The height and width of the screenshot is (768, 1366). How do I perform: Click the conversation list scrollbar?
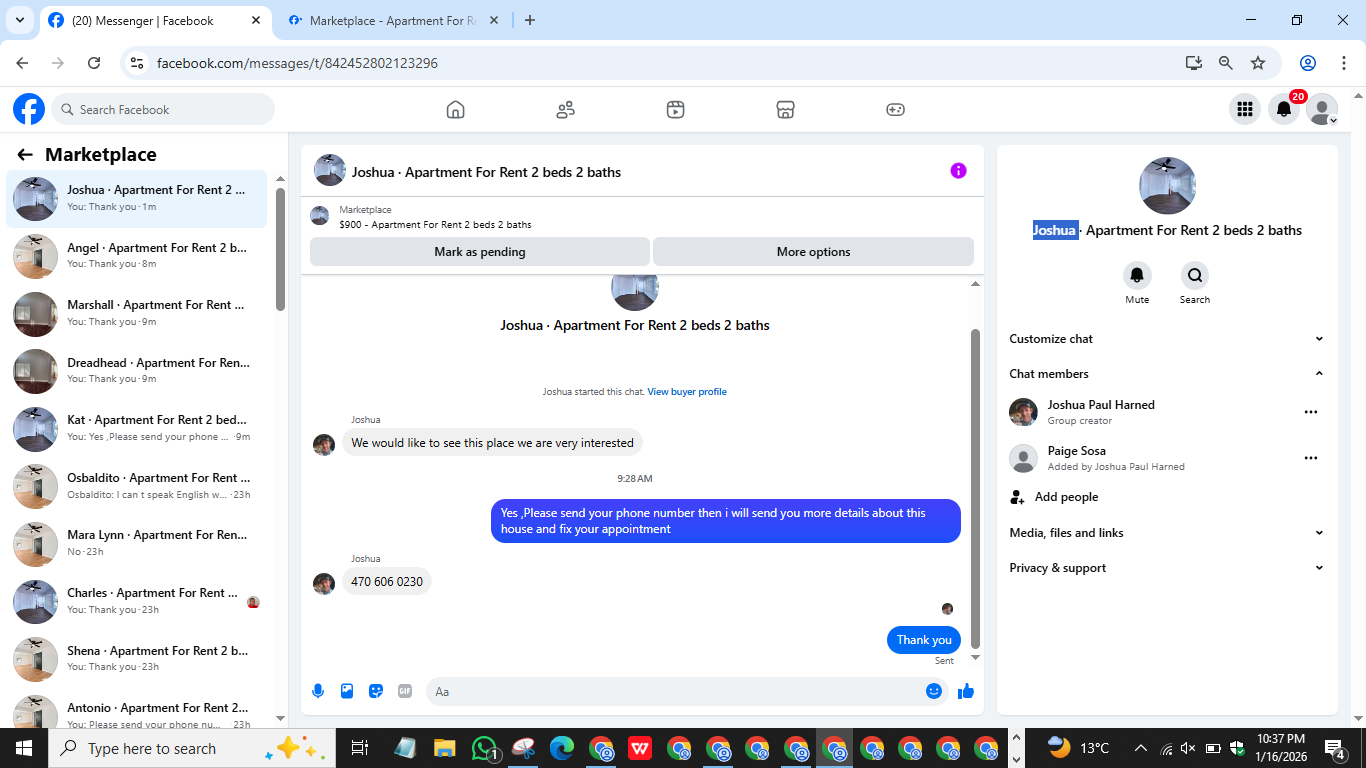pos(281,250)
